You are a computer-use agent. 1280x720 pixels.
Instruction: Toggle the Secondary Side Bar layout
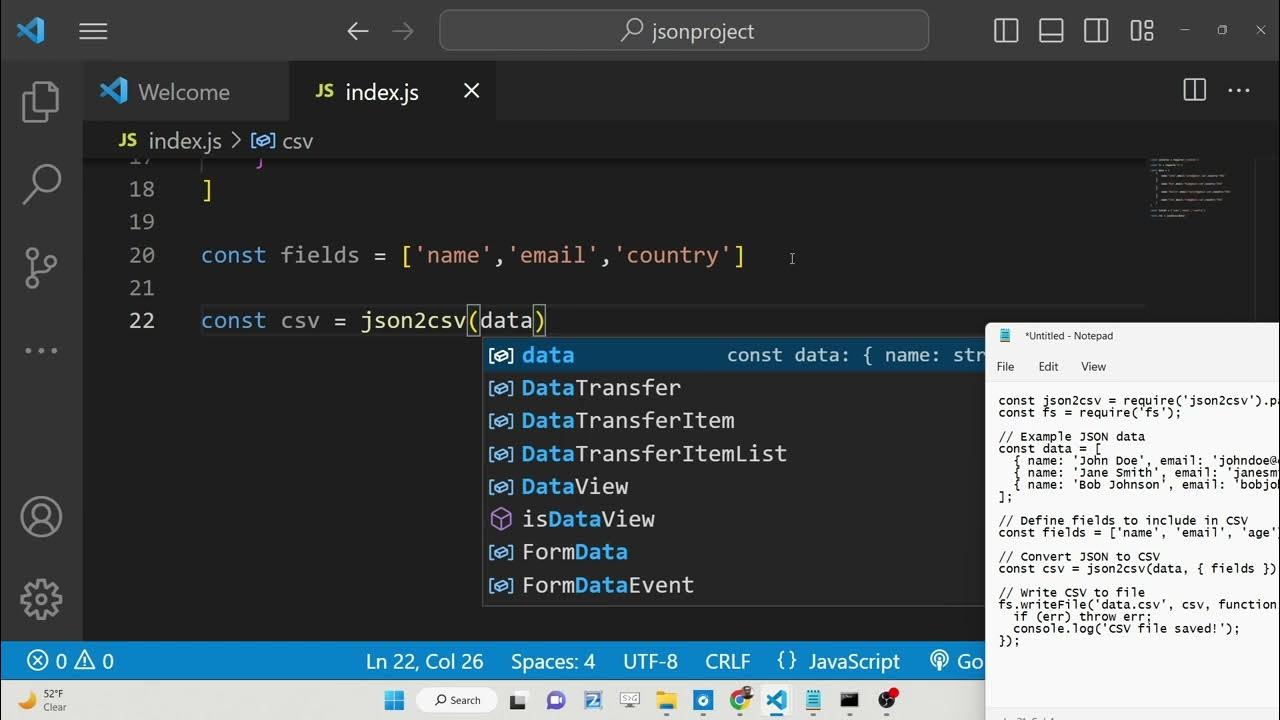click(x=1096, y=31)
